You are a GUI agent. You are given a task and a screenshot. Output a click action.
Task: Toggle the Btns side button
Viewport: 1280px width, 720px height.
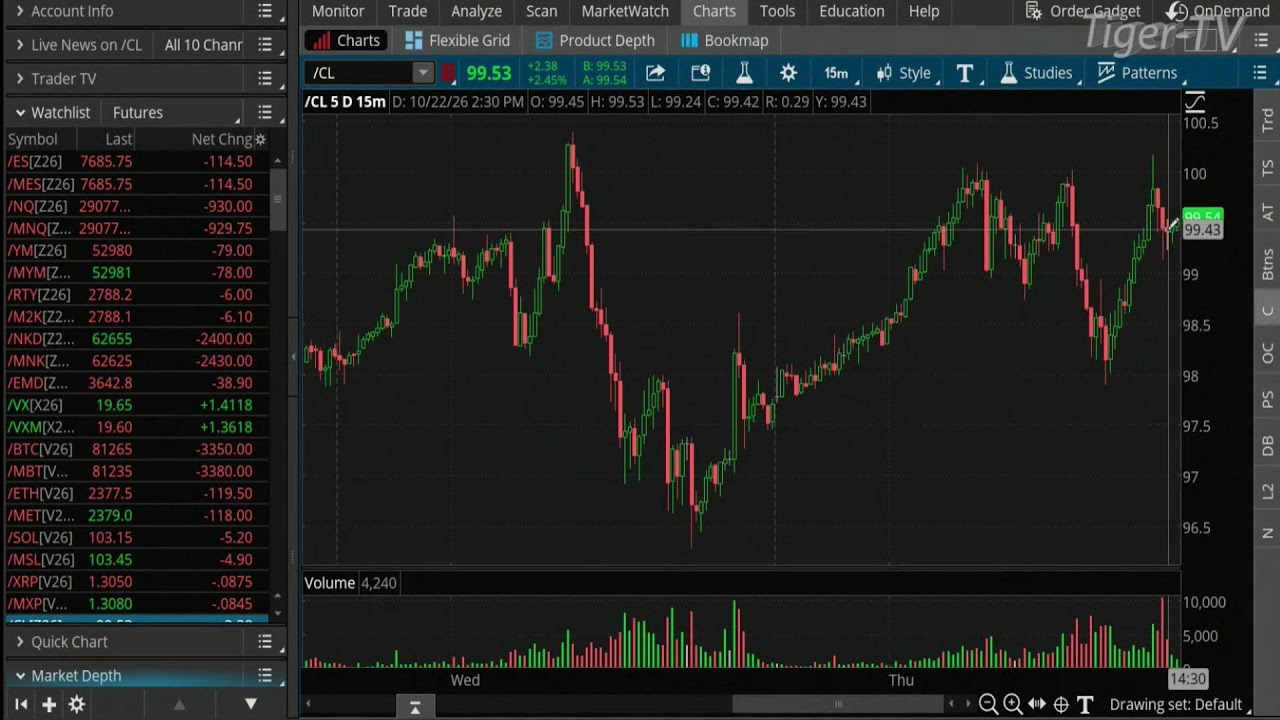click(1267, 263)
